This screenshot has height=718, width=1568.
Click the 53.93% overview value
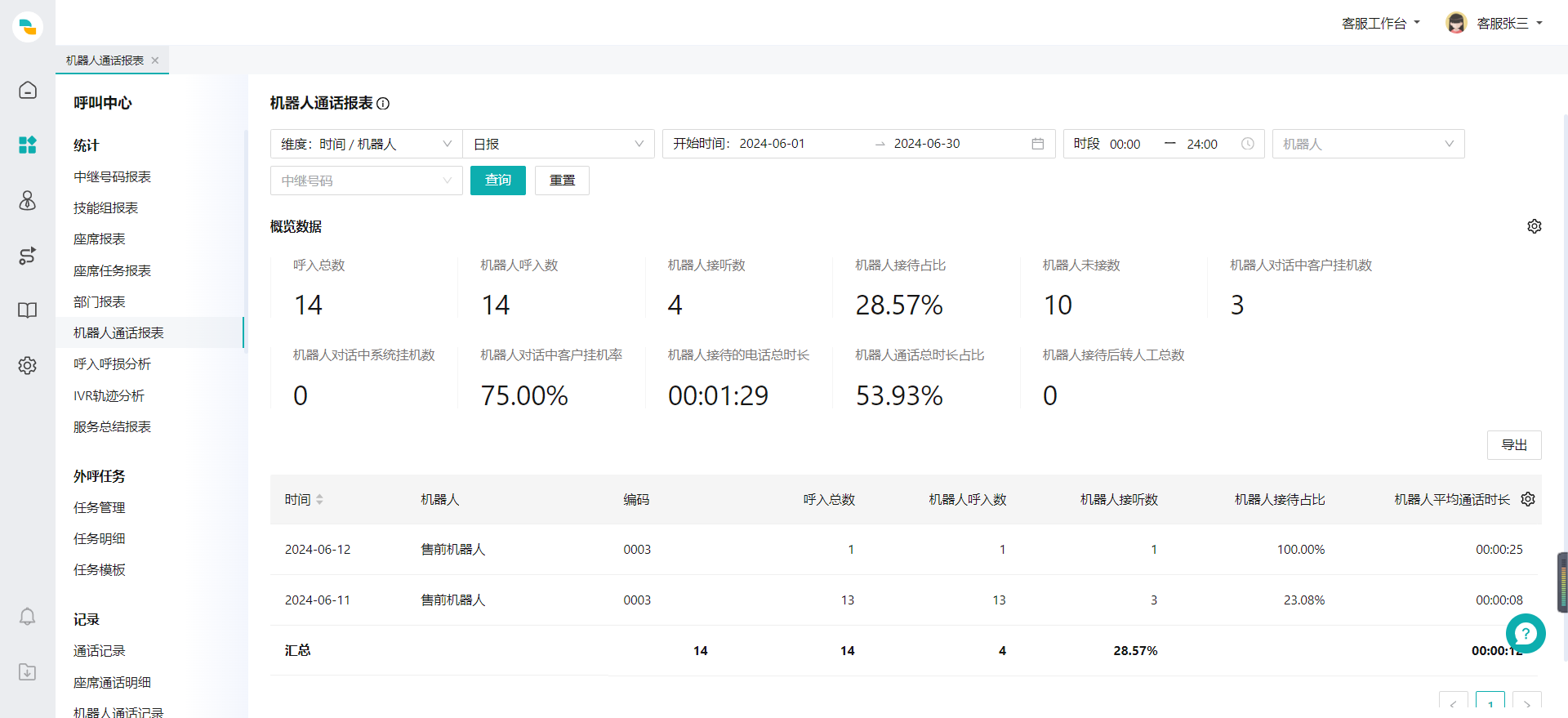click(x=899, y=396)
